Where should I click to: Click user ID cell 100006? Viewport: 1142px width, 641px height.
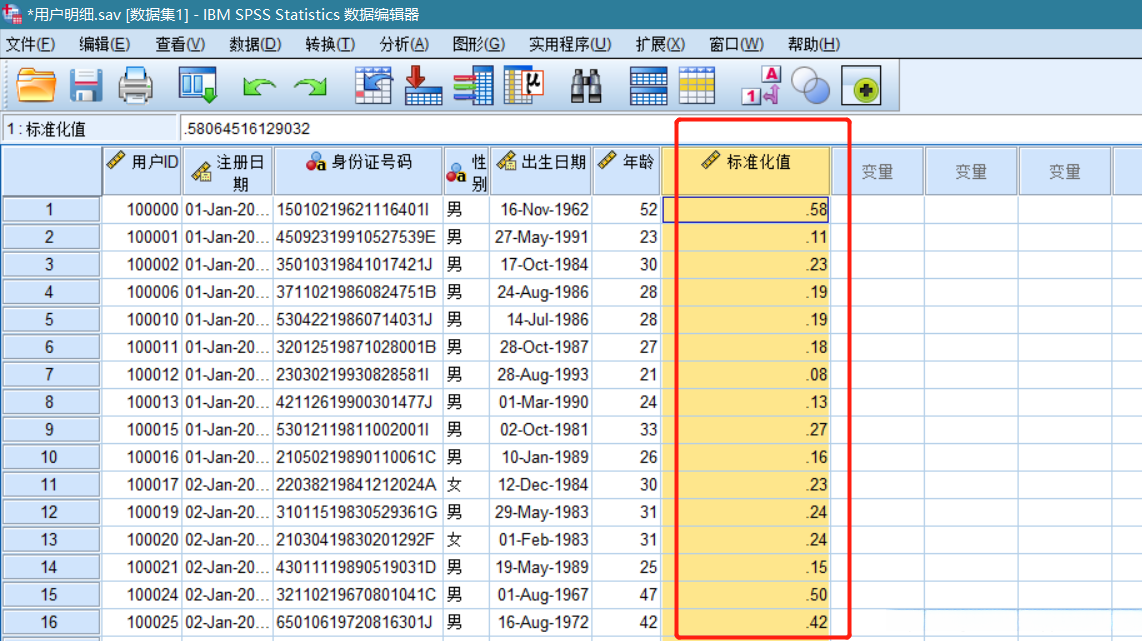142,292
